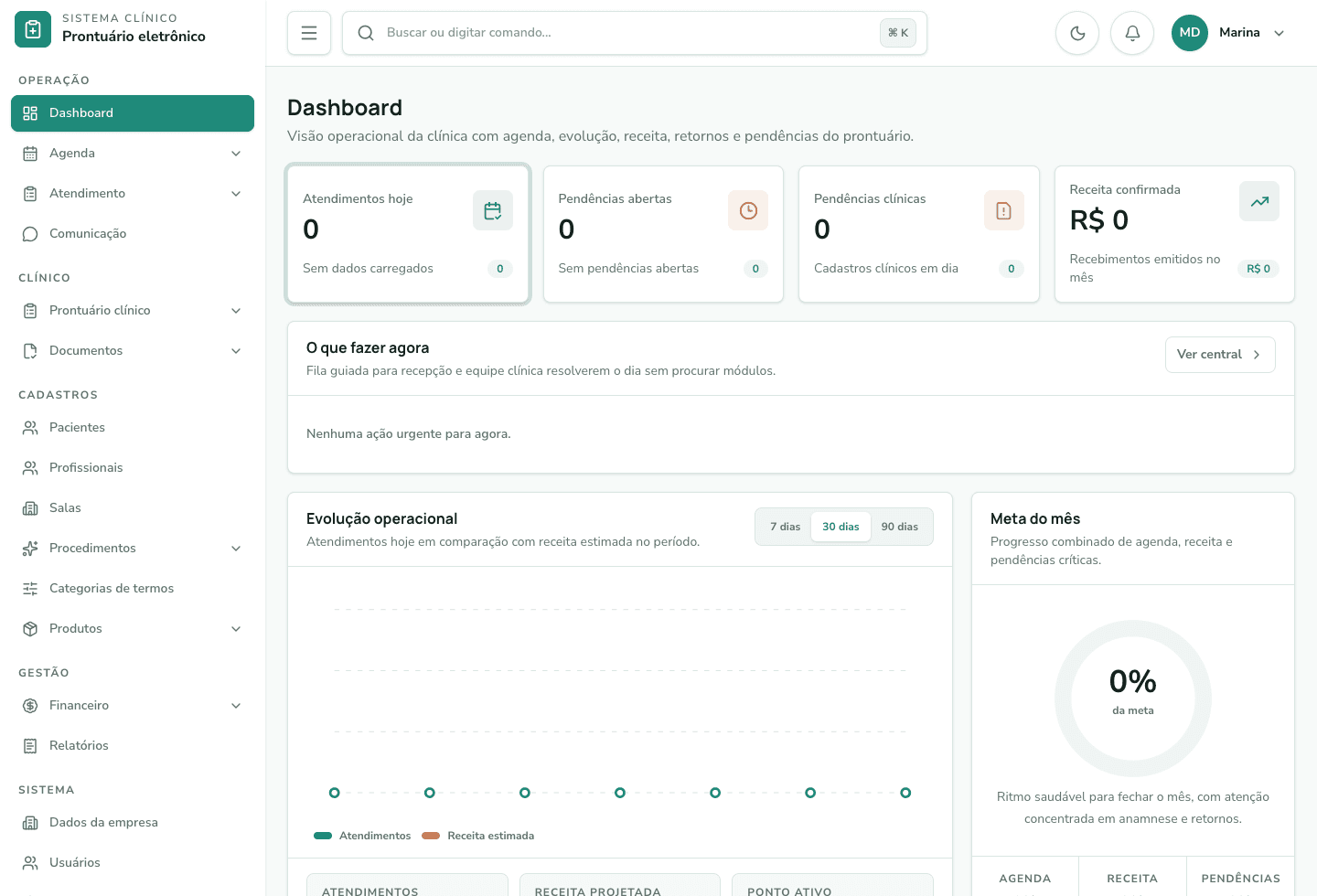
Task: Click the Atendimentos legend entry
Action: [362, 836]
